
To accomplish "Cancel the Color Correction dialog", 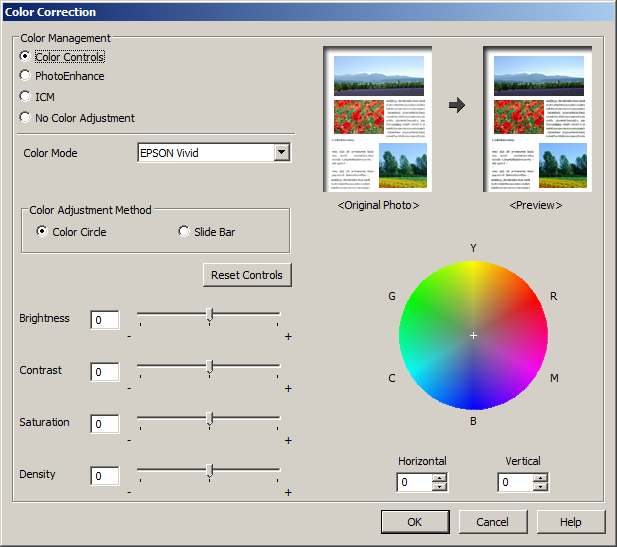I will 492,522.
